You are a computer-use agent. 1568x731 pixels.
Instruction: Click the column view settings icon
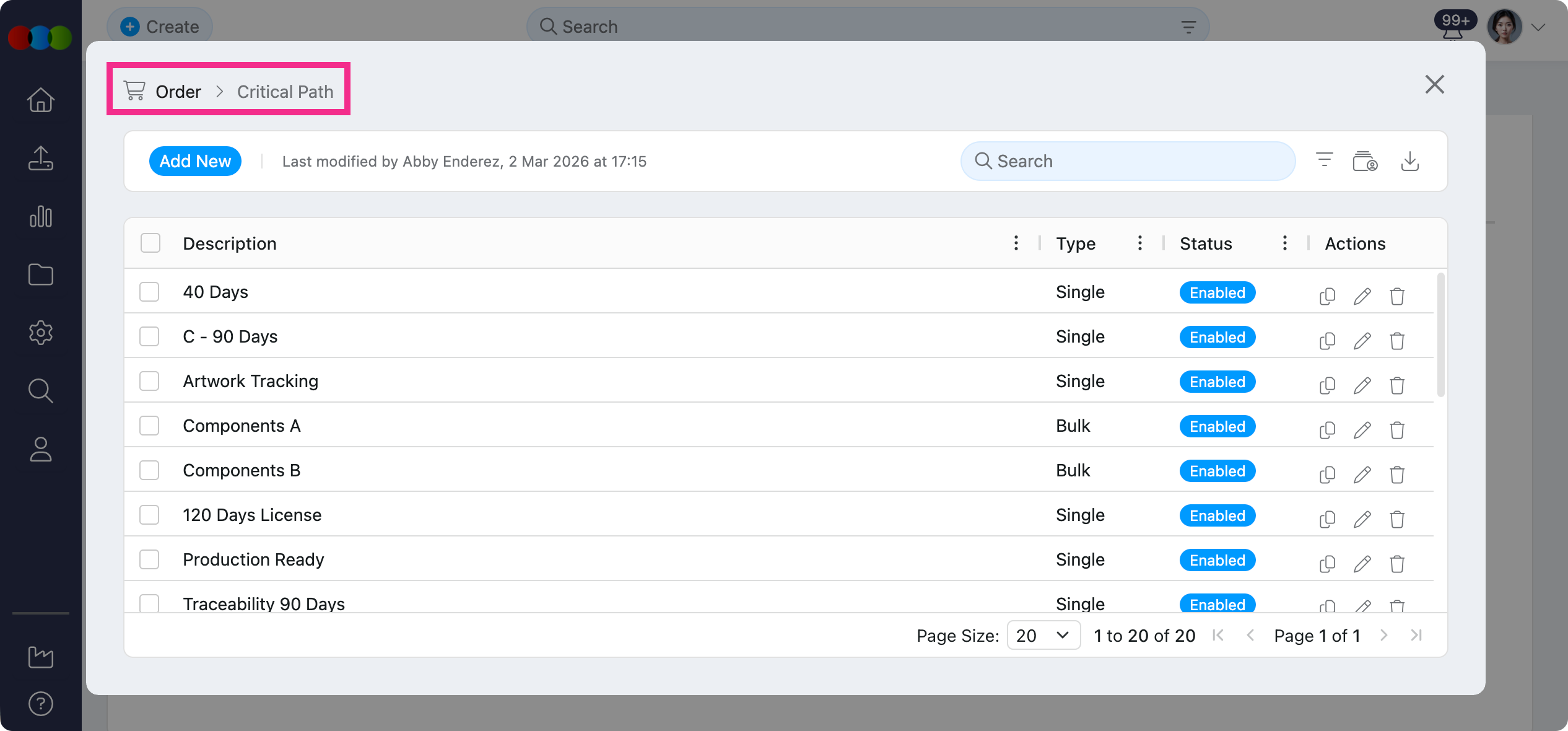pyautogui.click(x=1364, y=161)
